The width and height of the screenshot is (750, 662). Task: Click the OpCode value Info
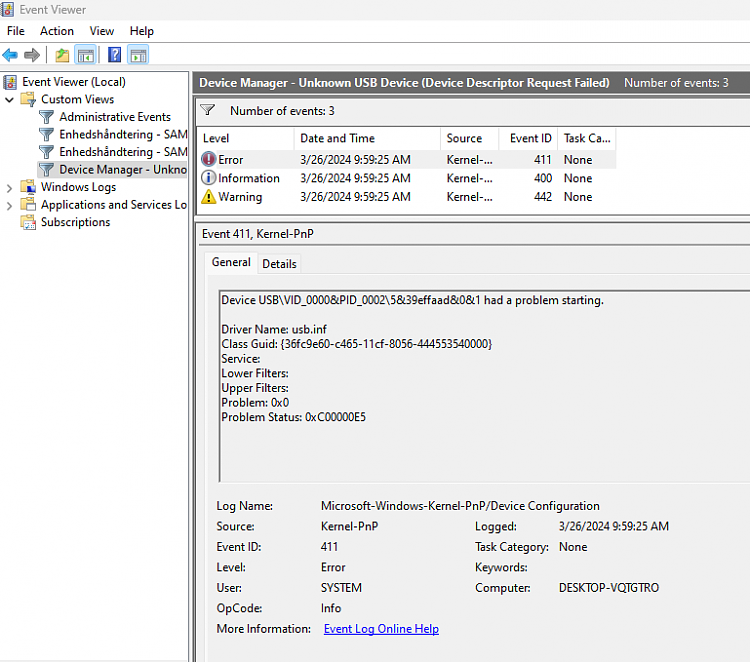(x=331, y=608)
